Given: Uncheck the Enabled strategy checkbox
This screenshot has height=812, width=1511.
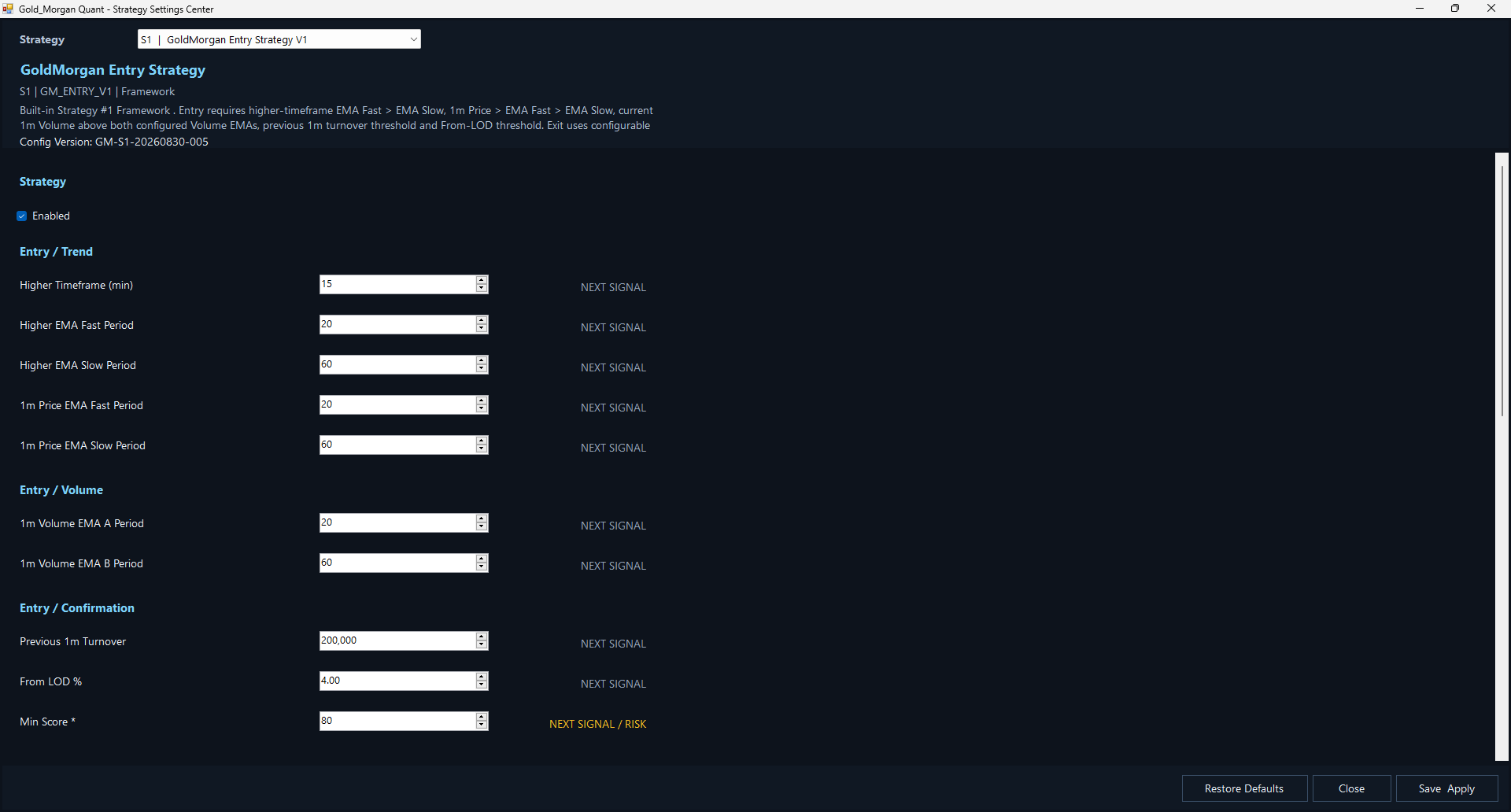Looking at the screenshot, I should pyautogui.click(x=22, y=216).
